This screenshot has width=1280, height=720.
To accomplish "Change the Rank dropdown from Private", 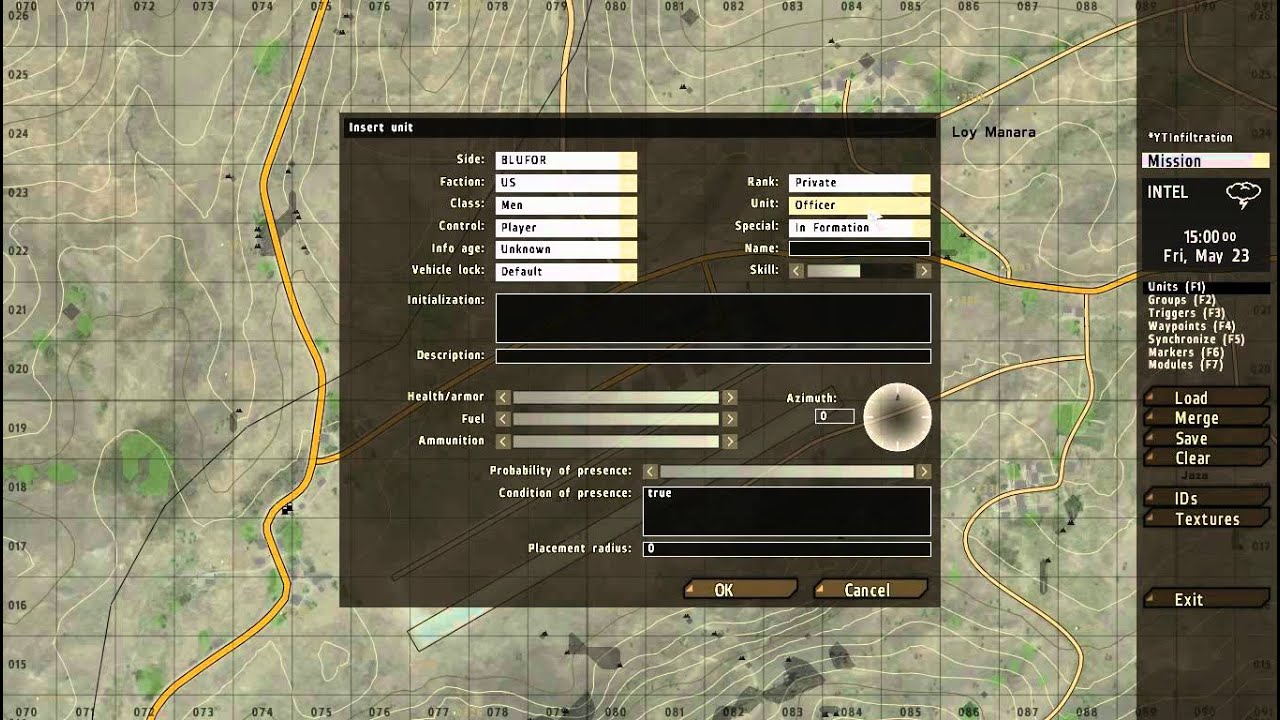I will pyautogui.click(x=859, y=183).
